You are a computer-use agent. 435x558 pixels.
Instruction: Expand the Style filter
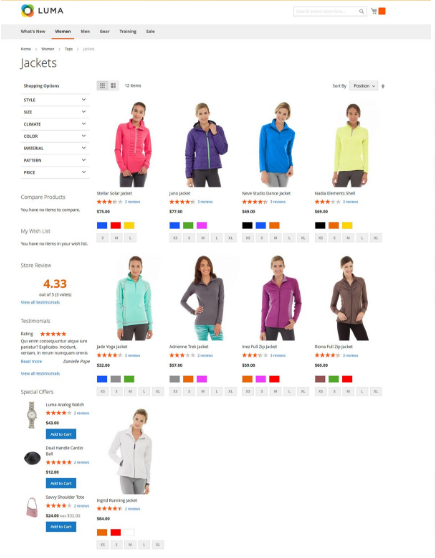(55, 100)
